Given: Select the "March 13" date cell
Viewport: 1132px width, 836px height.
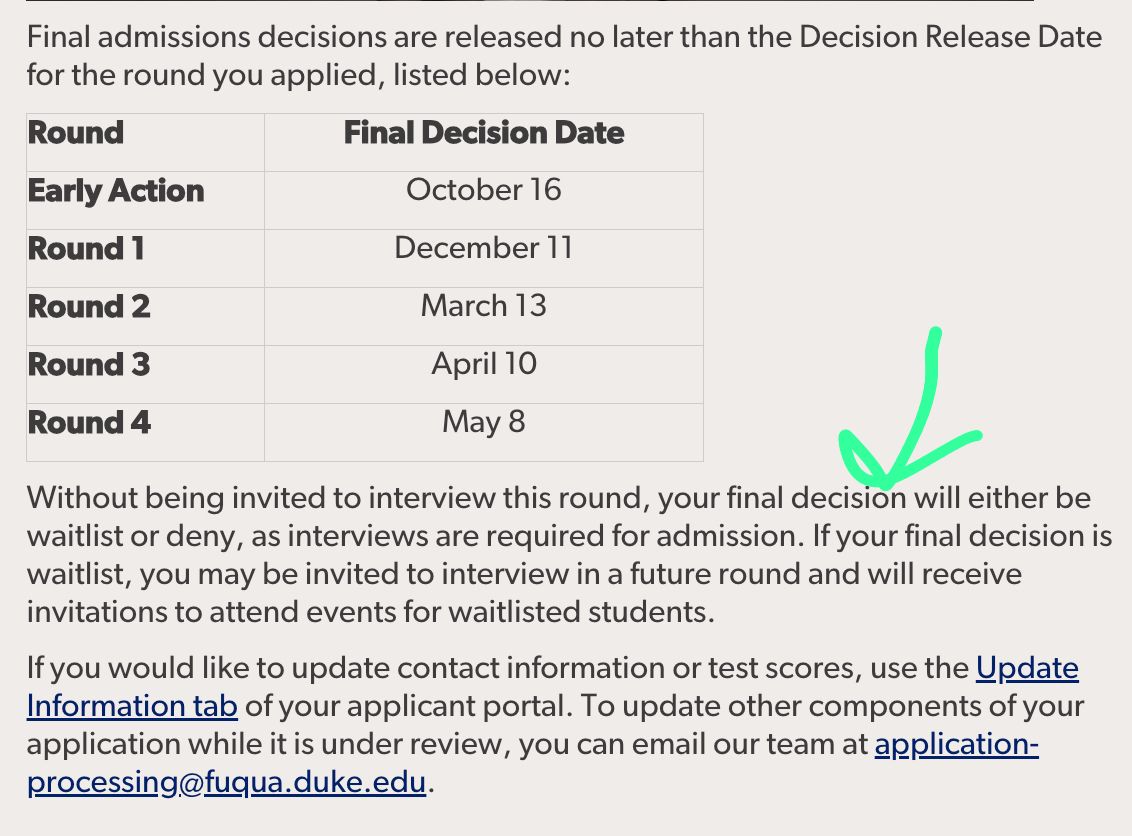Looking at the screenshot, I should [484, 306].
